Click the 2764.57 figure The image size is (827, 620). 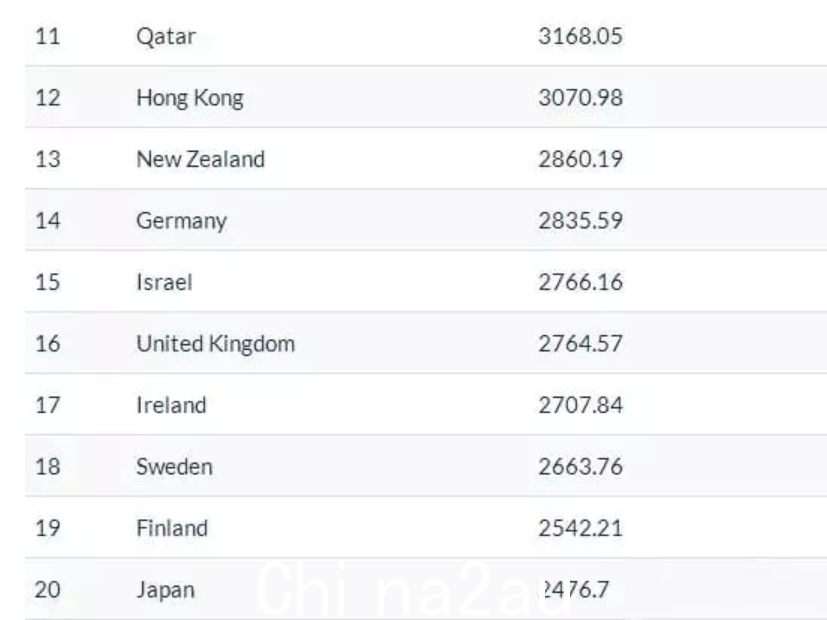[580, 344]
